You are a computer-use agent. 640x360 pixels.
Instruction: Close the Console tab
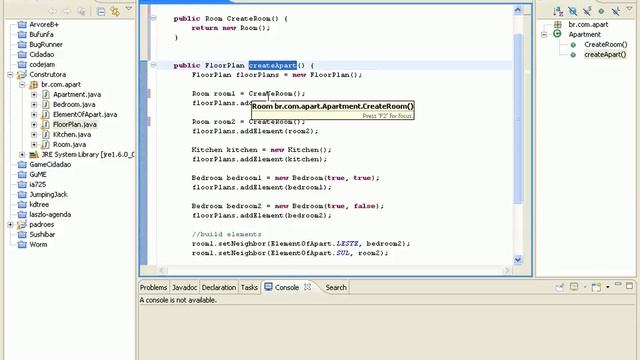pyautogui.click(x=307, y=287)
